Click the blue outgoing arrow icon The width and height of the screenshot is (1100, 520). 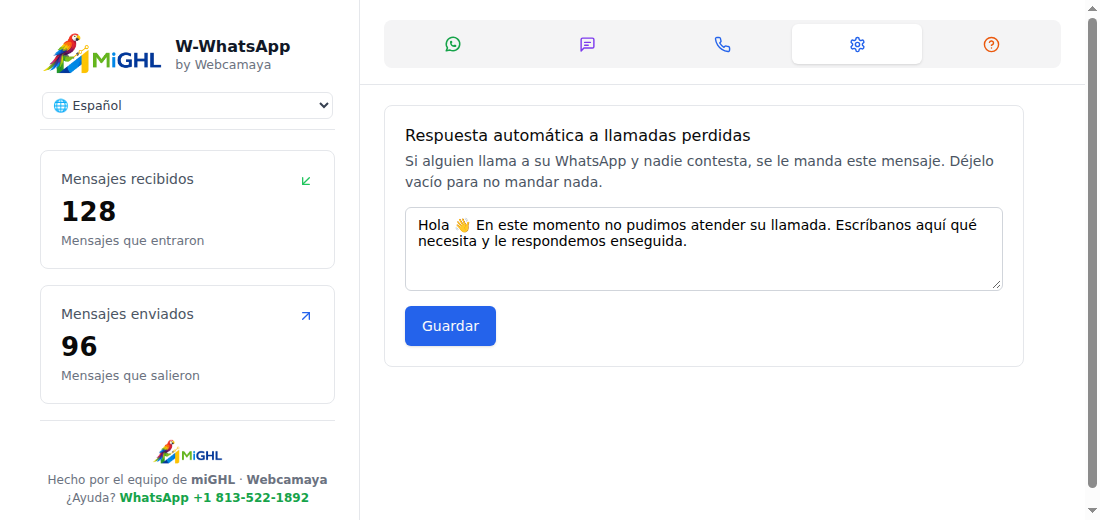pos(306,316)
